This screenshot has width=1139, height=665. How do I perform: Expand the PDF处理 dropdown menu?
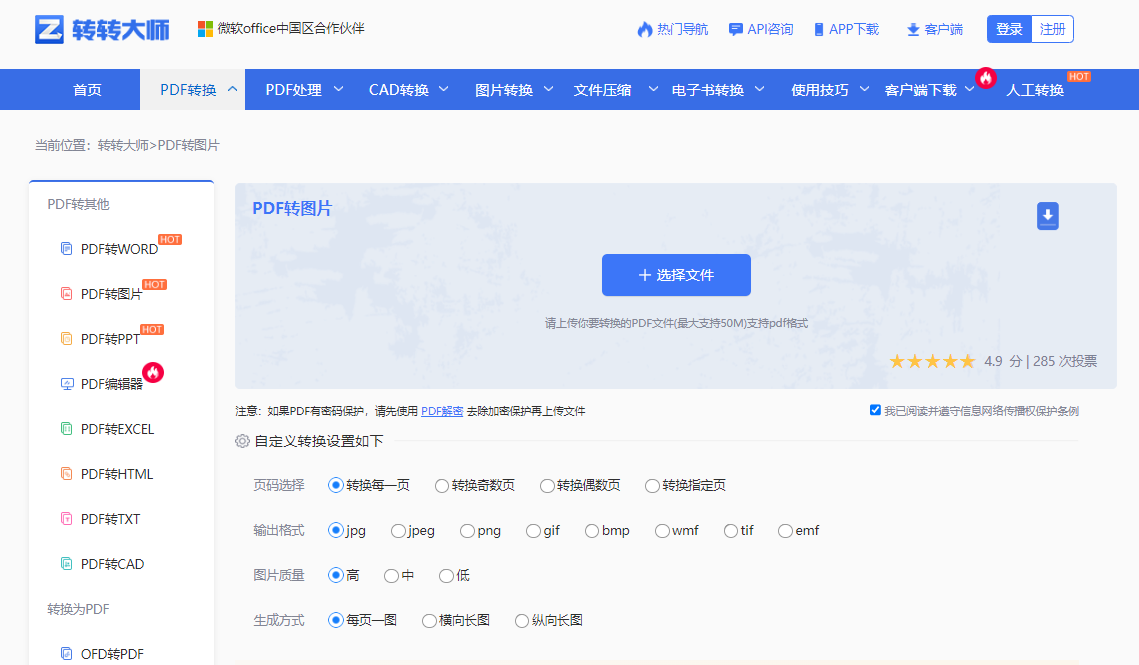296,89
